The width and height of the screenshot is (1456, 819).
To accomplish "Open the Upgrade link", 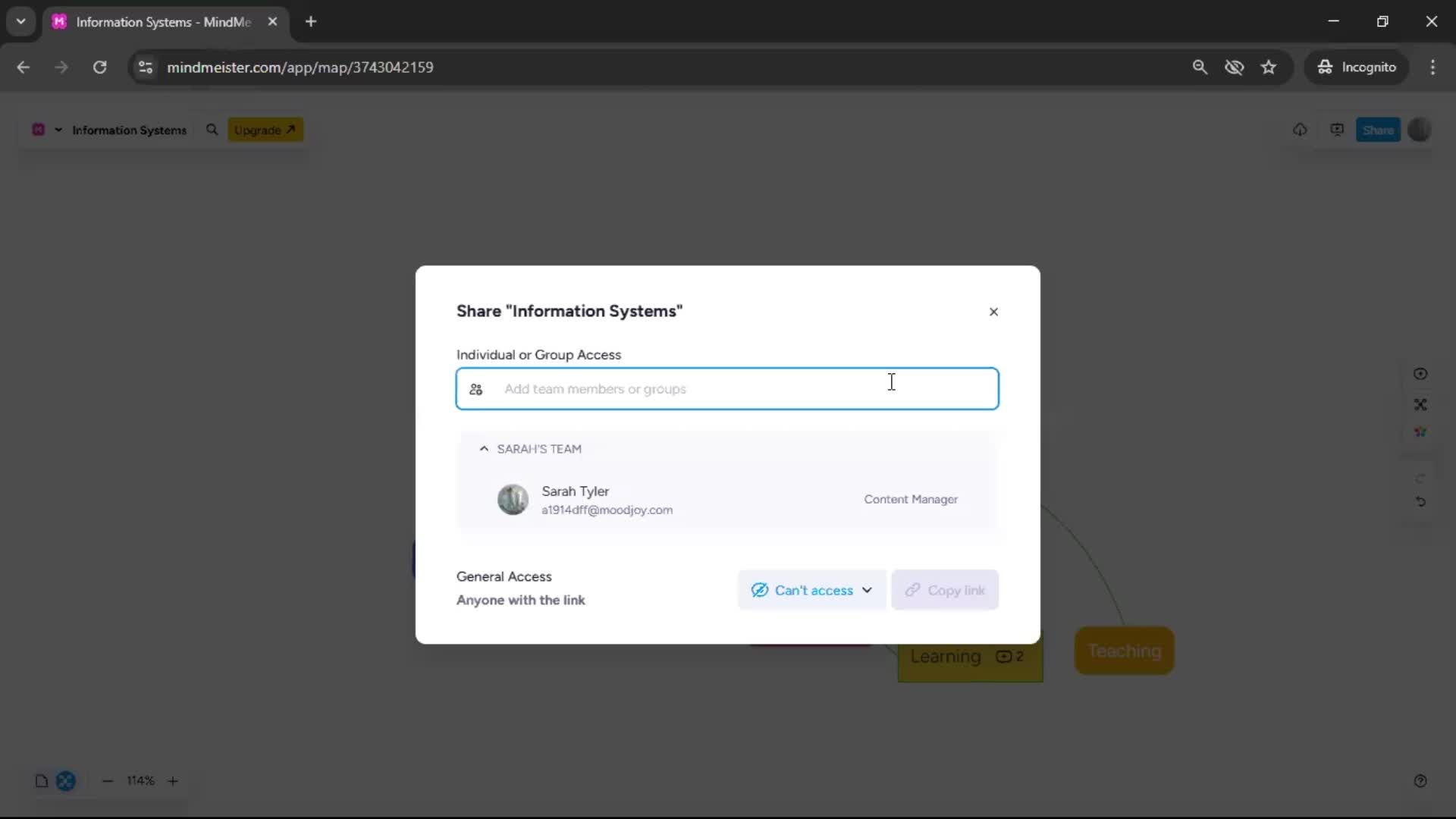I will tap(265, 130).
